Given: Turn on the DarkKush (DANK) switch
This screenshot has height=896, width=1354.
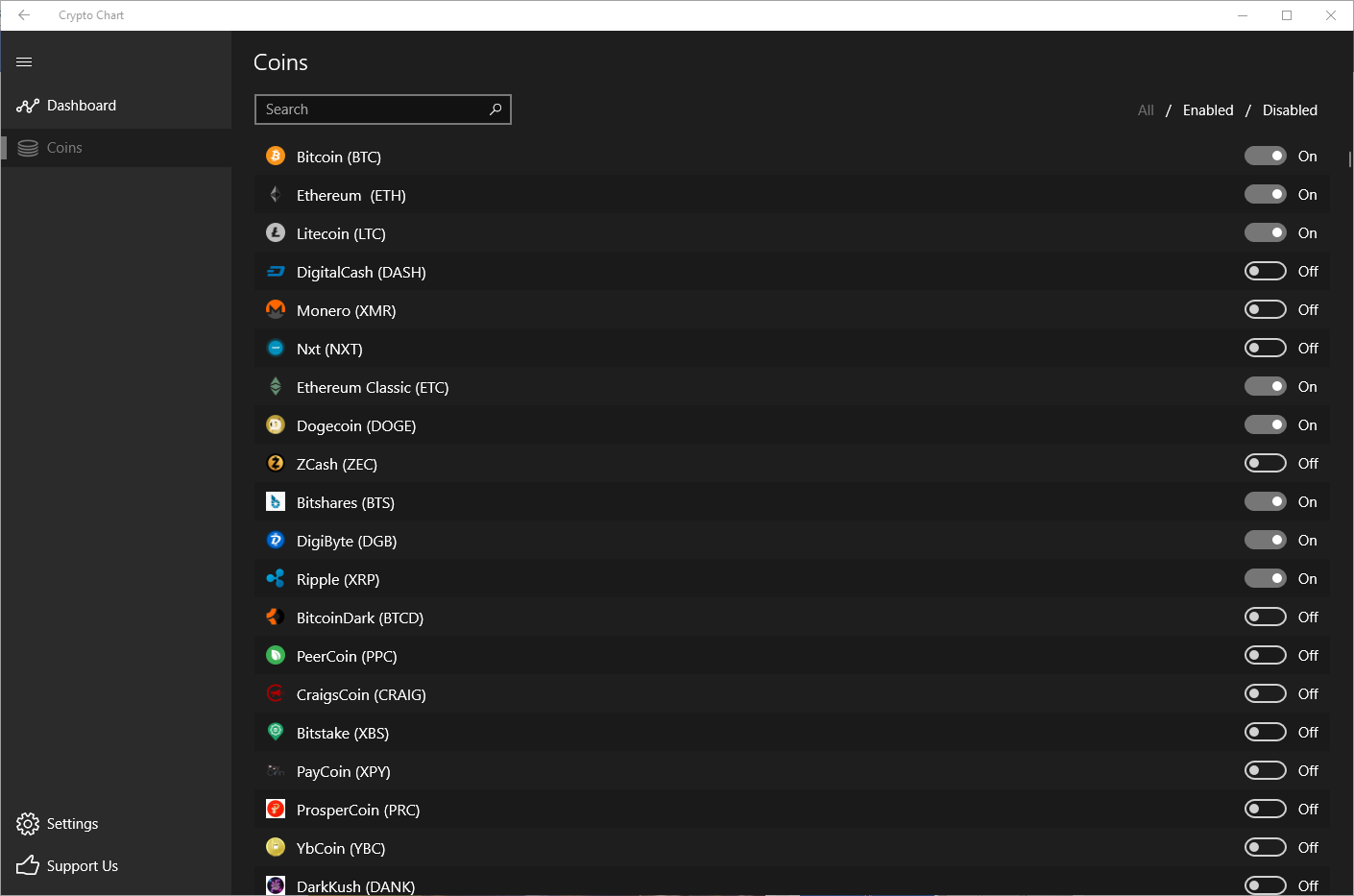Looking at the screenshot, I should tap(1266, 885).
